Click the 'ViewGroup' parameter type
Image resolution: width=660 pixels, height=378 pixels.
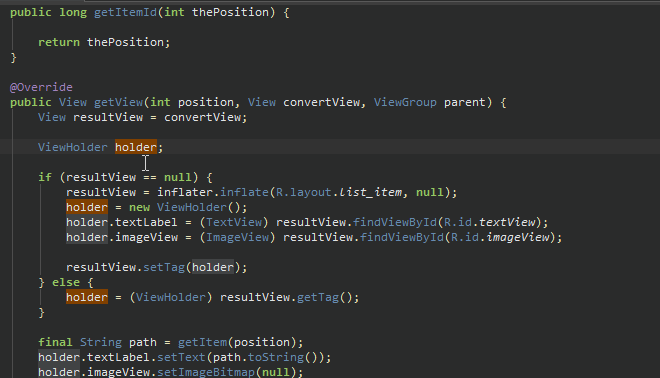pyautogui.click(x=405, y=102)
